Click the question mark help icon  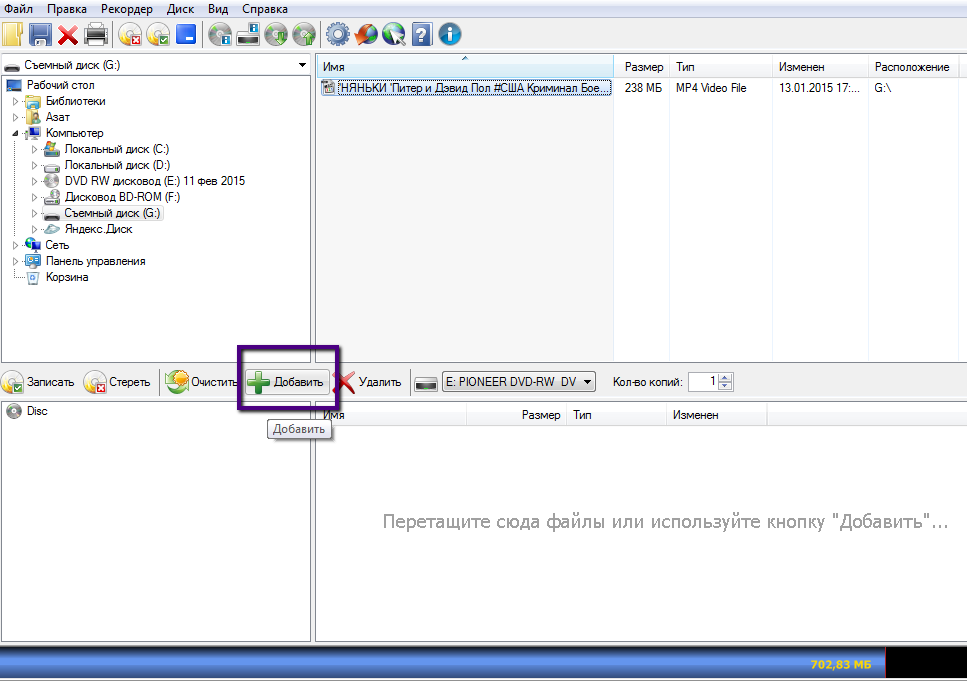tap(422, 35)
